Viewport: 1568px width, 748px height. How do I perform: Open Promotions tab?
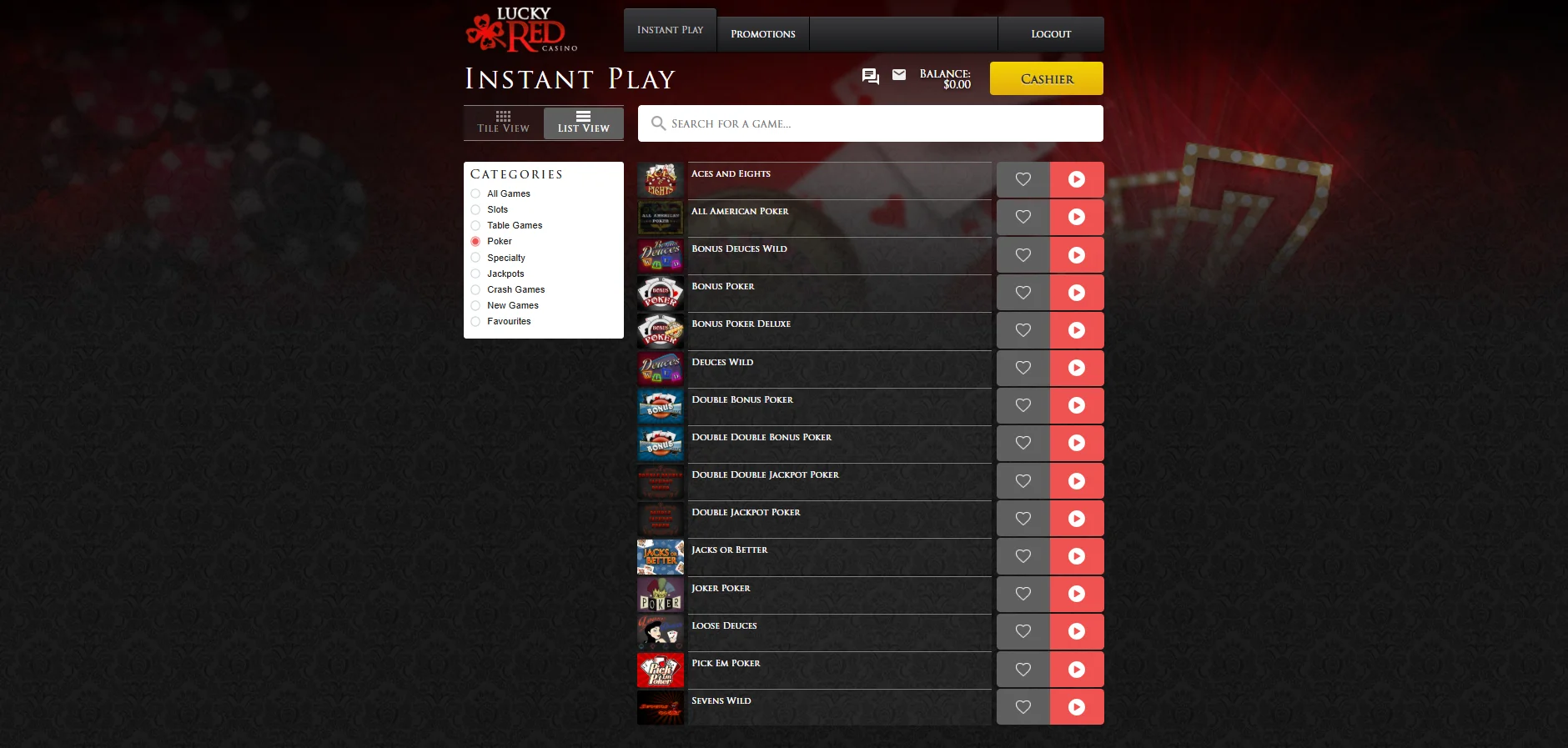pyautogui.click(x=763, y=34)
